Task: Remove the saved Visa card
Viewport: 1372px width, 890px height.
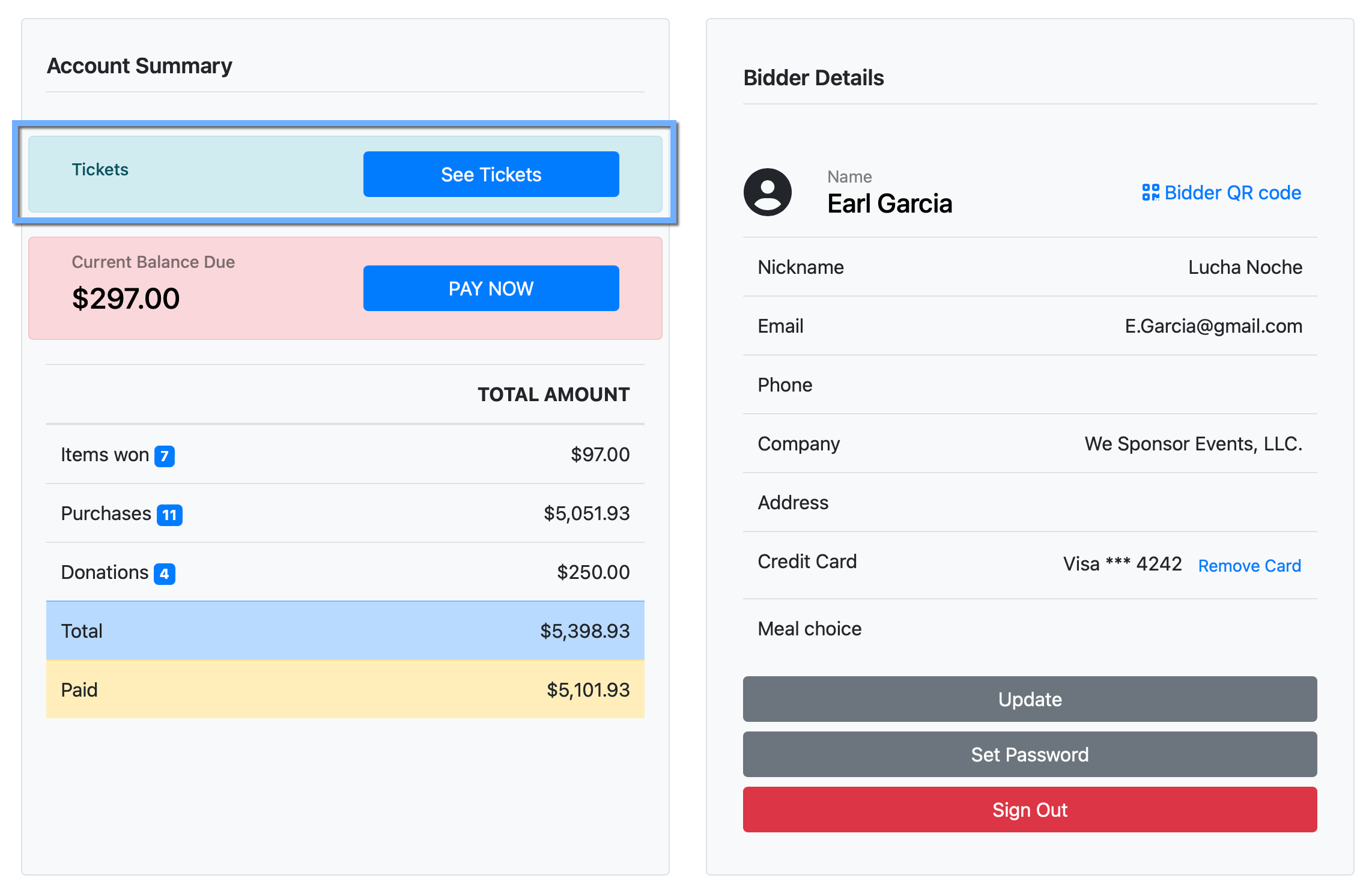Action: 1249,566
